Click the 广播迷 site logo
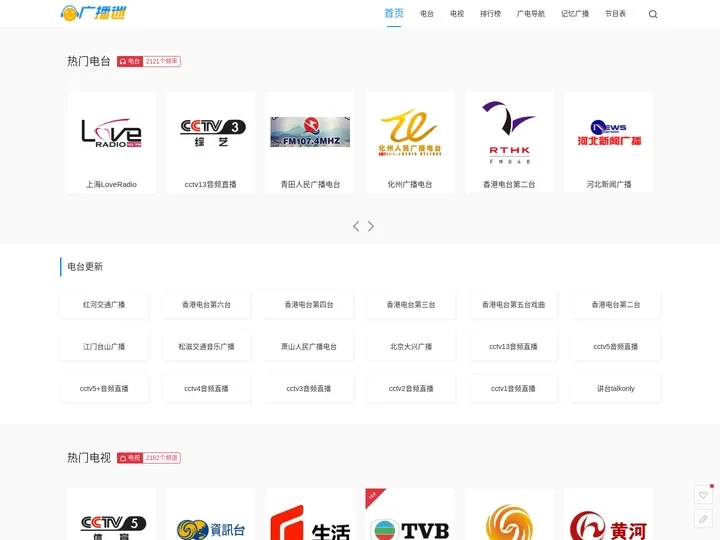720x540 pixels. pos(94,13)
